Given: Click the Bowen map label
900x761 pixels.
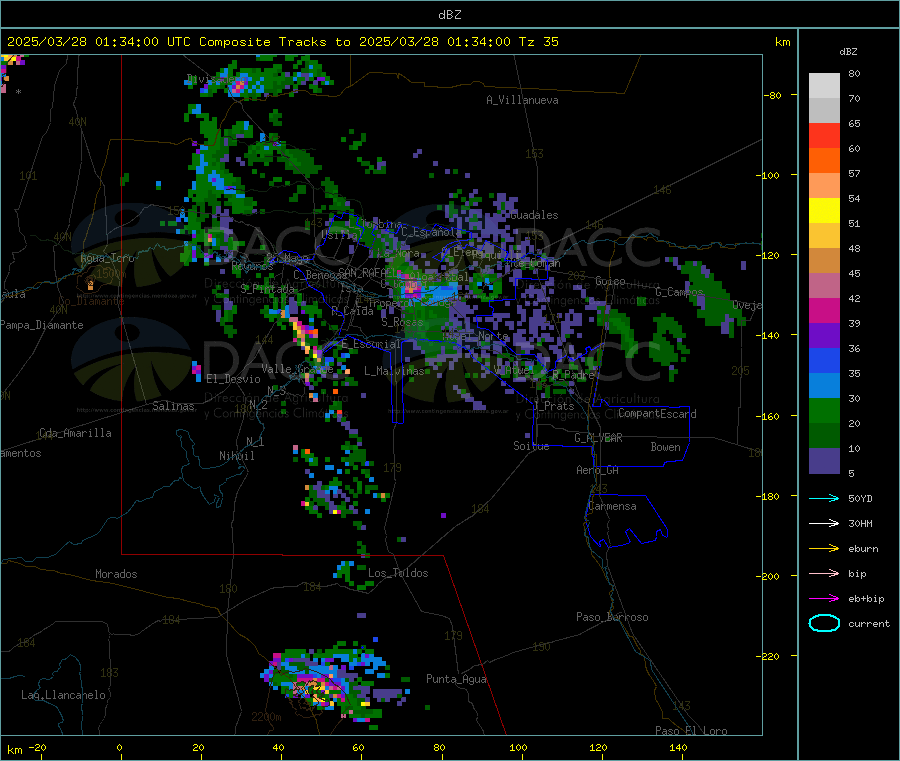Looking at the screenshot, I should [665, 447].
